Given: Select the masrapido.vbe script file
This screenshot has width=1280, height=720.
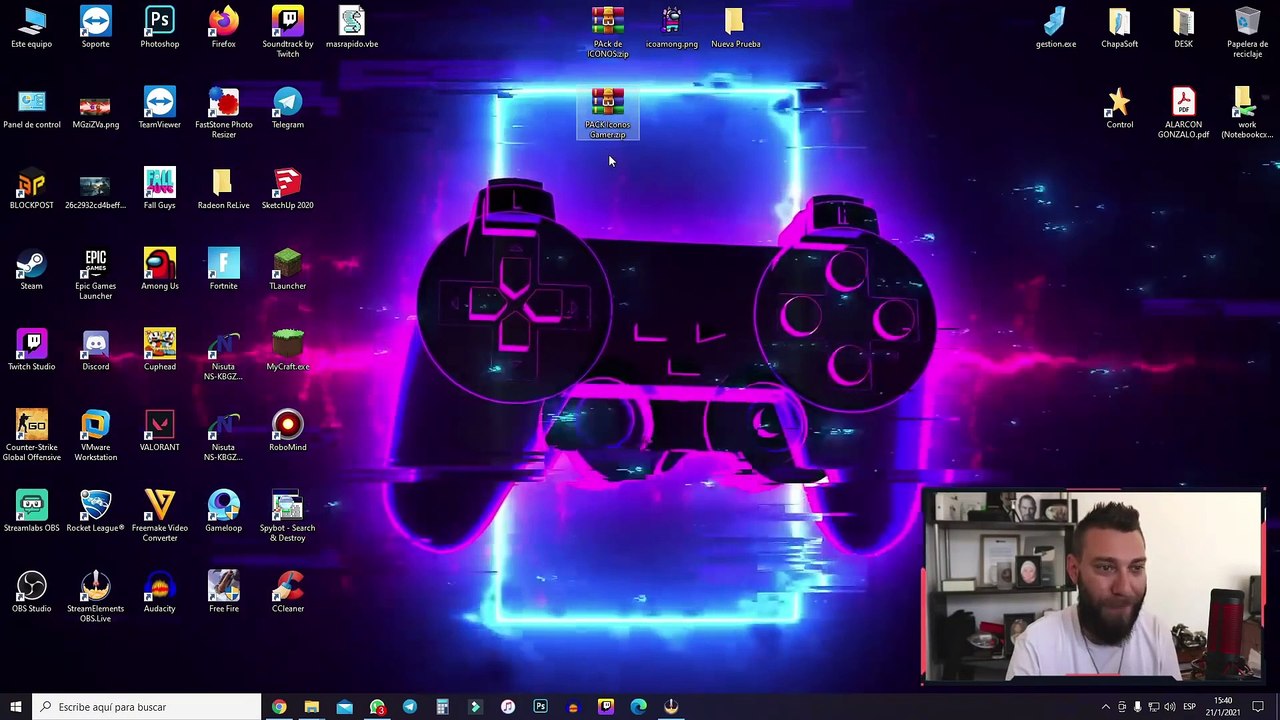Looking at the screenshot, I should coord(352,28).
